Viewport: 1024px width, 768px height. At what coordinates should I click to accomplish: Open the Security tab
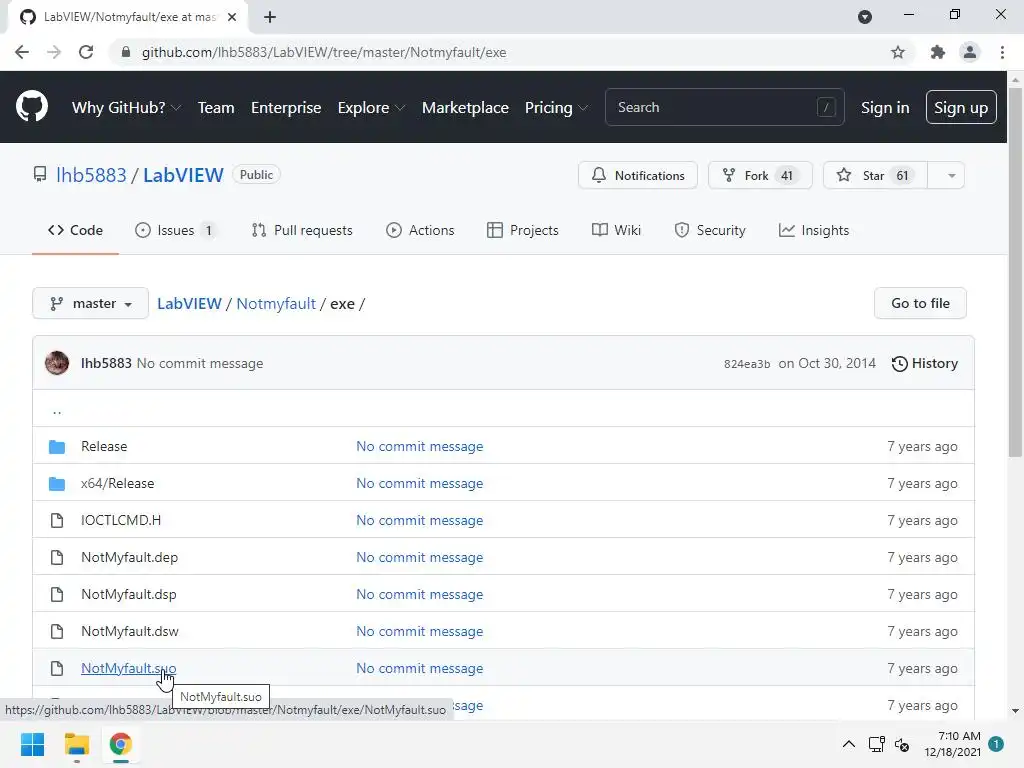[710, 231]
